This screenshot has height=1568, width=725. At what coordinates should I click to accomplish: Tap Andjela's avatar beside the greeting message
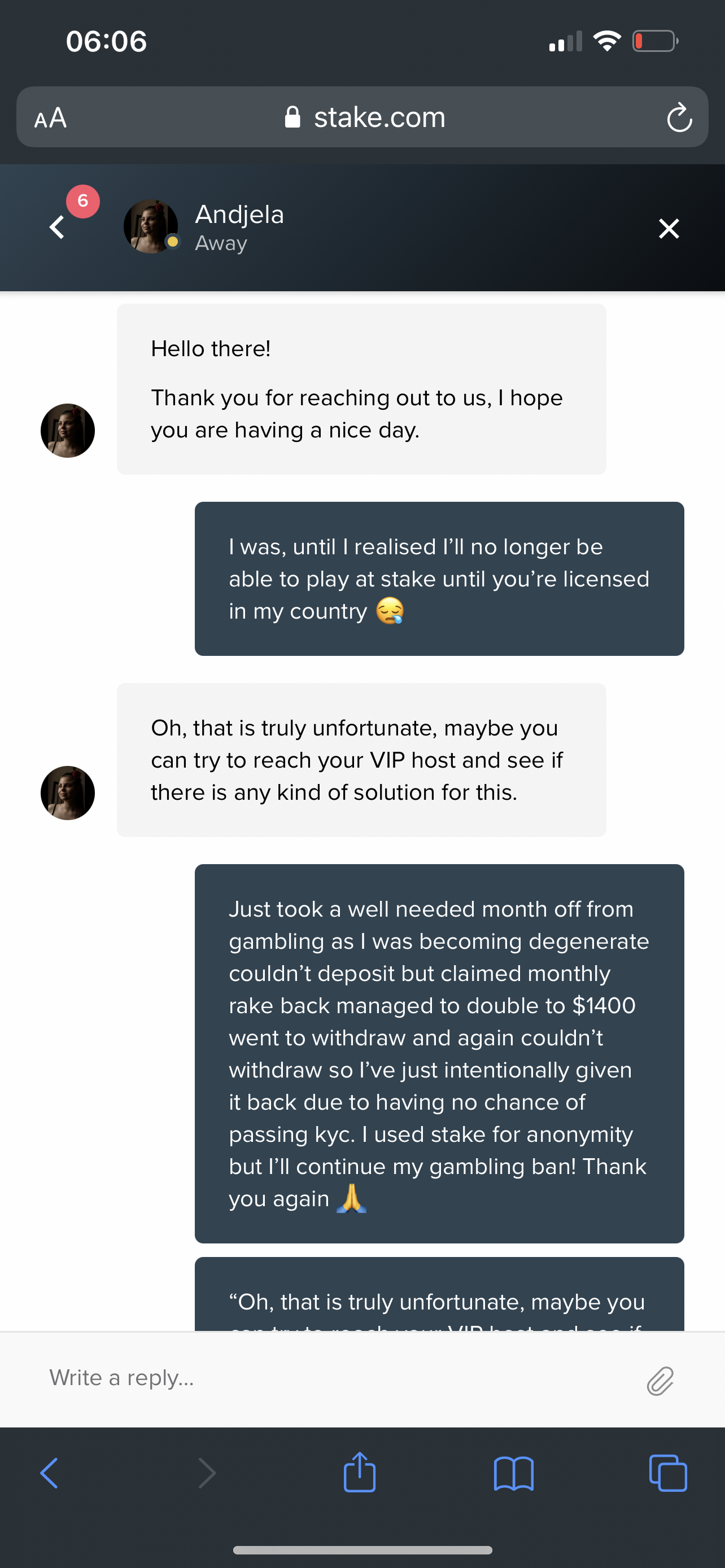click(x=68, y=430)
